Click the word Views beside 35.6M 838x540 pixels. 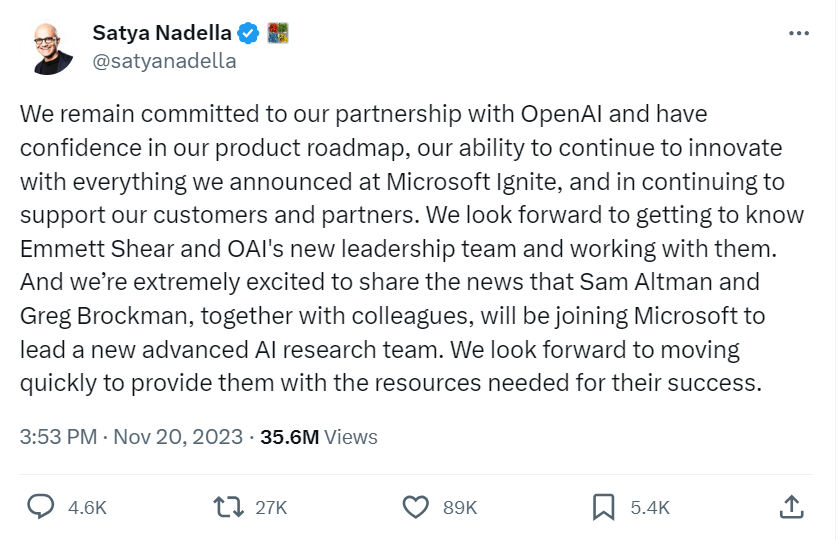click(x=351, y=437)
